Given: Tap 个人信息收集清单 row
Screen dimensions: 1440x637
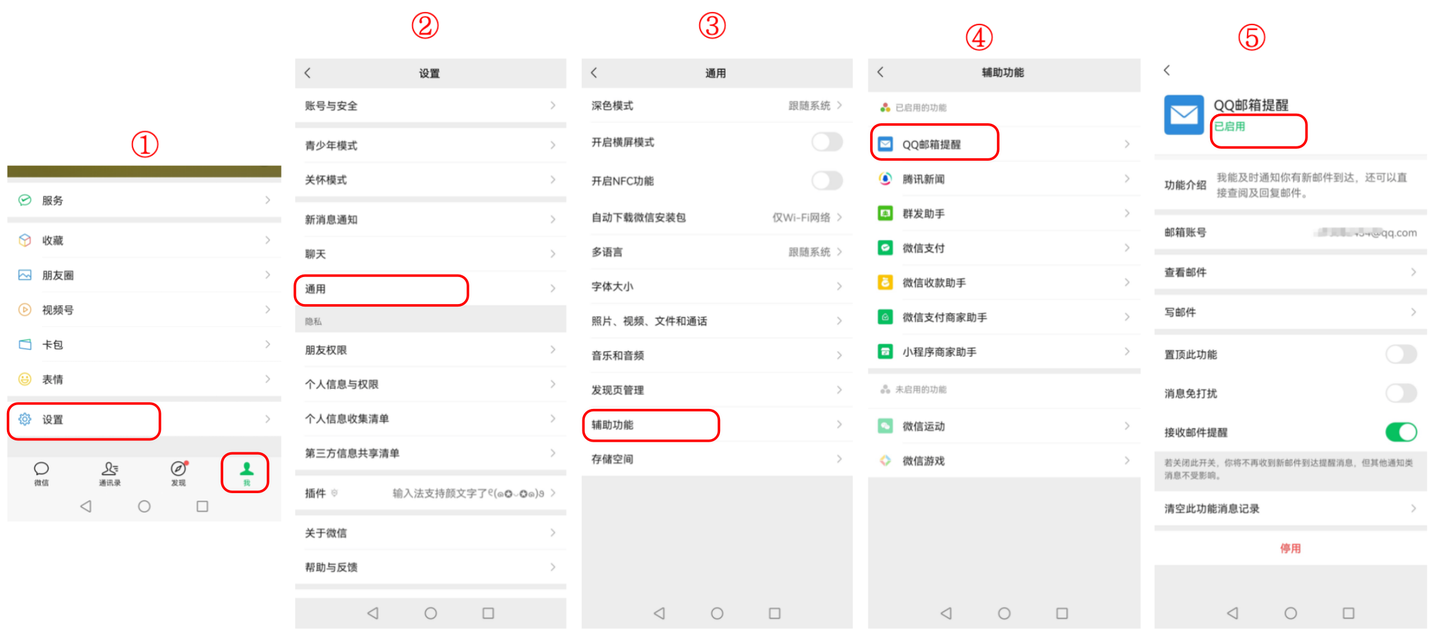Looking at the screenshot, I should click(x=430, y=419).
